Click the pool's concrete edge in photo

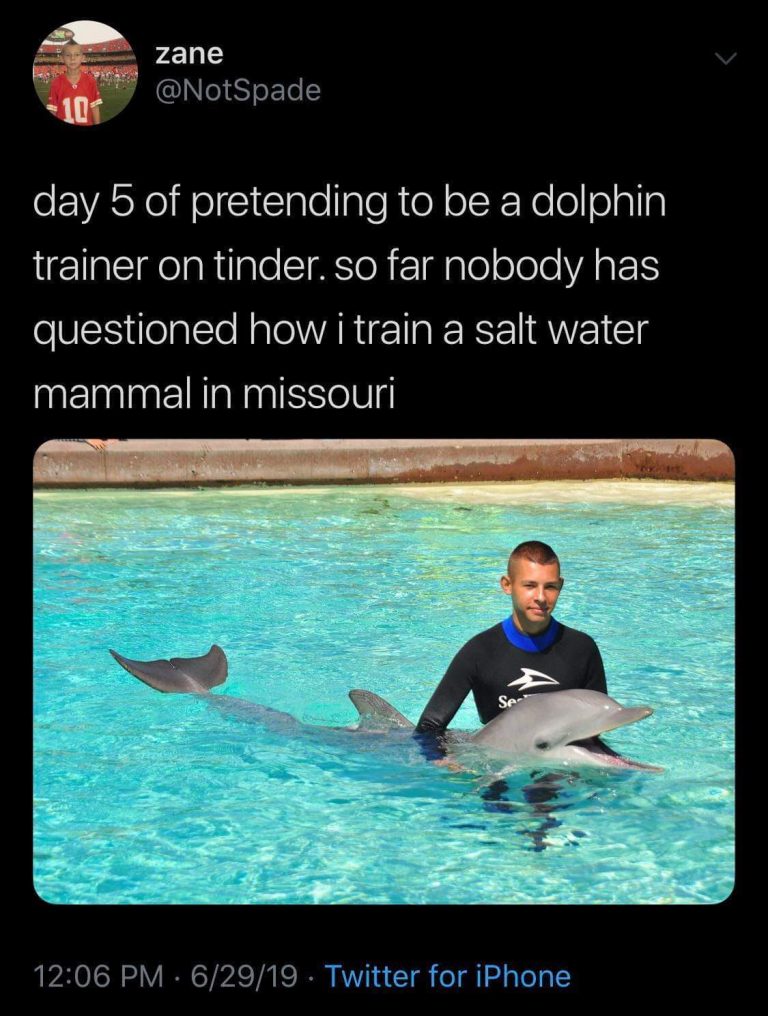tap(384, 461)
